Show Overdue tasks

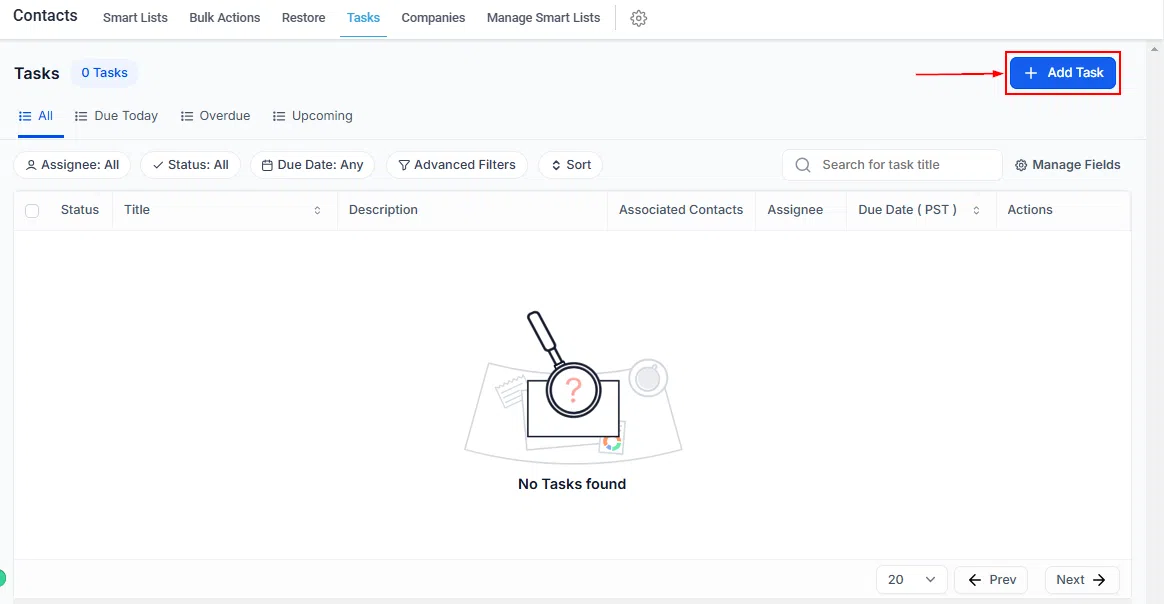(x=215, y=116)
